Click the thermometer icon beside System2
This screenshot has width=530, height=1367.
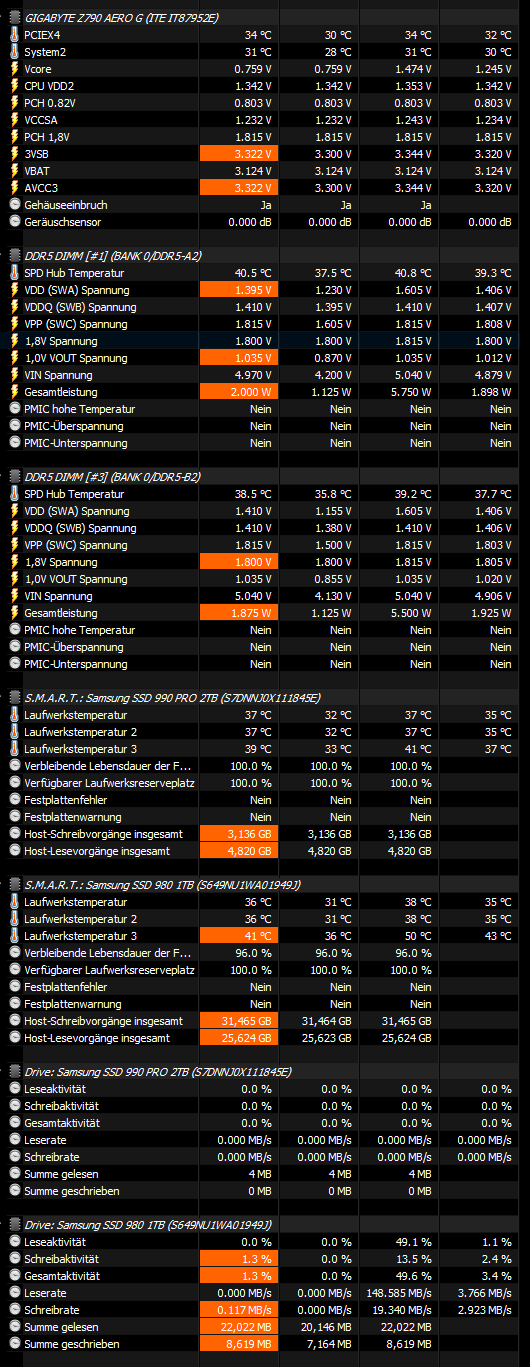14,52
